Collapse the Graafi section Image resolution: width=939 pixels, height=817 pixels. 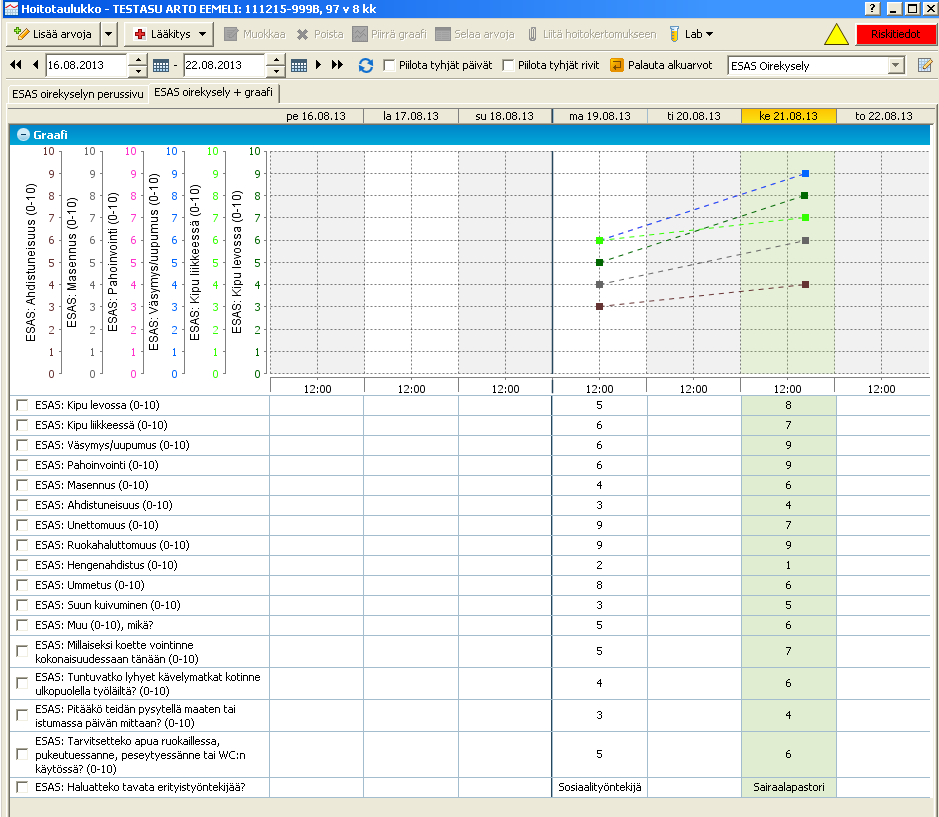tap(23, 135)
